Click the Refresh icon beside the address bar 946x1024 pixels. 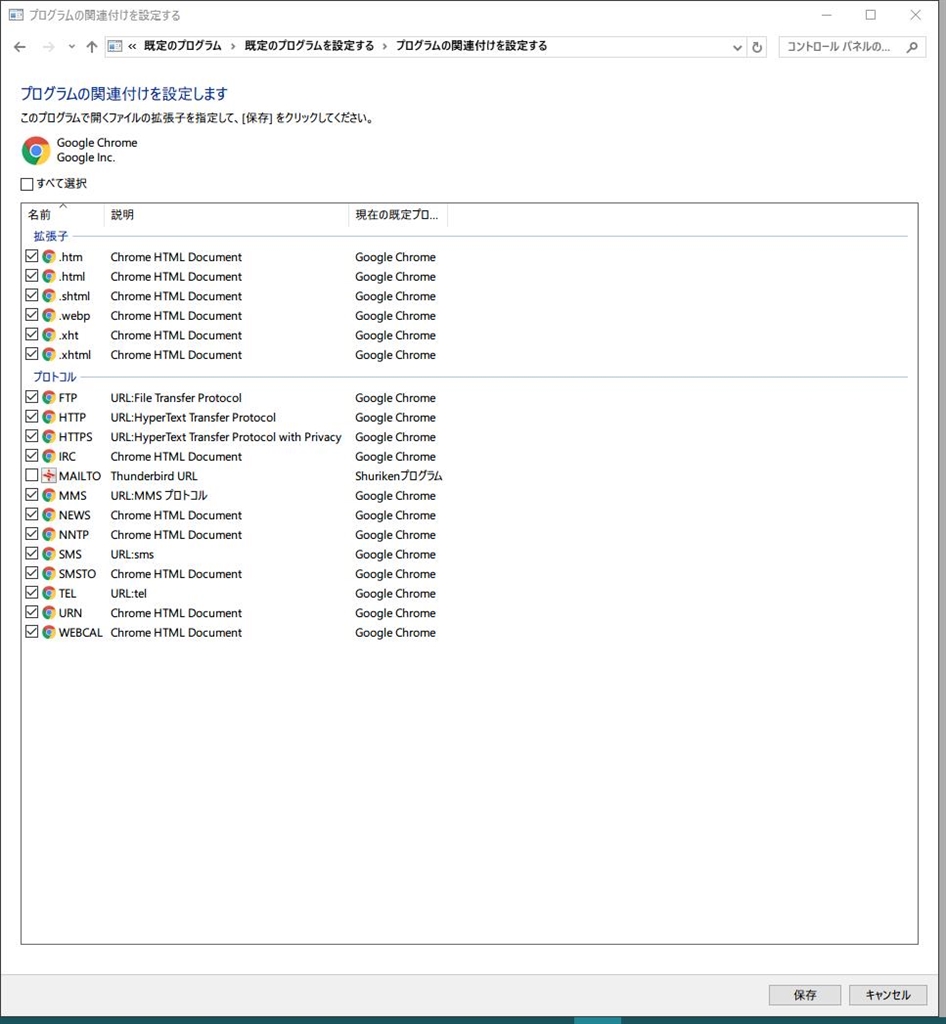pos(757,47)
